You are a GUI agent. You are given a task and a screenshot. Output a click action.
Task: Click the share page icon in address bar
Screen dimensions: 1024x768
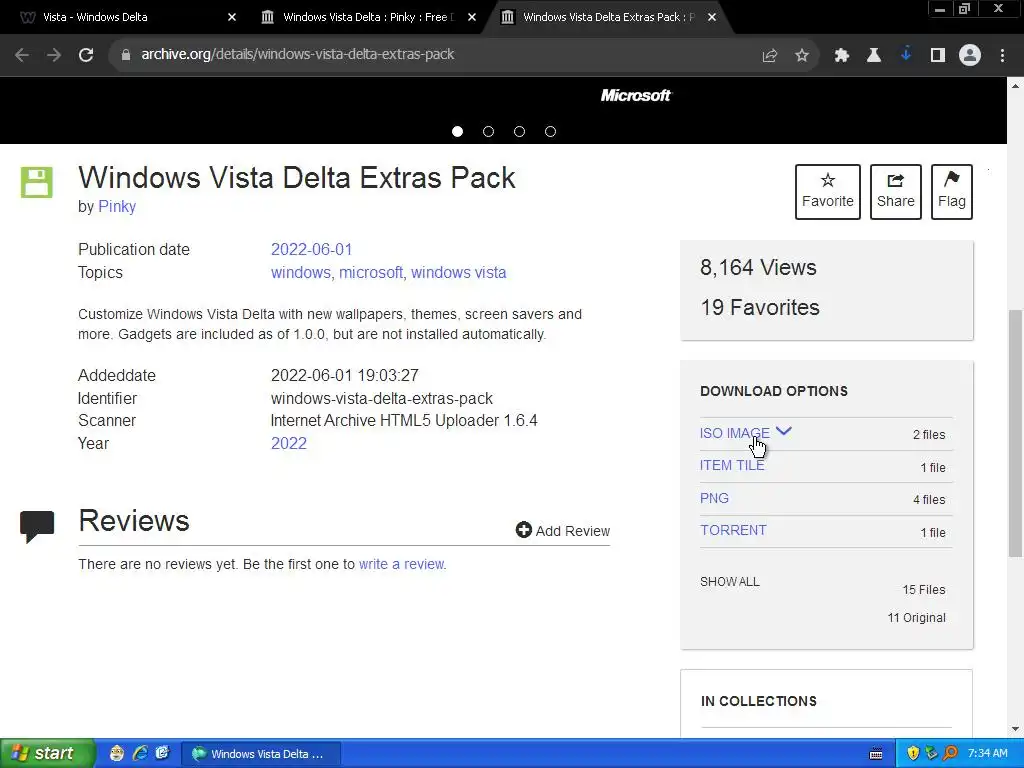pyautogui.click(x=769, y=56)
